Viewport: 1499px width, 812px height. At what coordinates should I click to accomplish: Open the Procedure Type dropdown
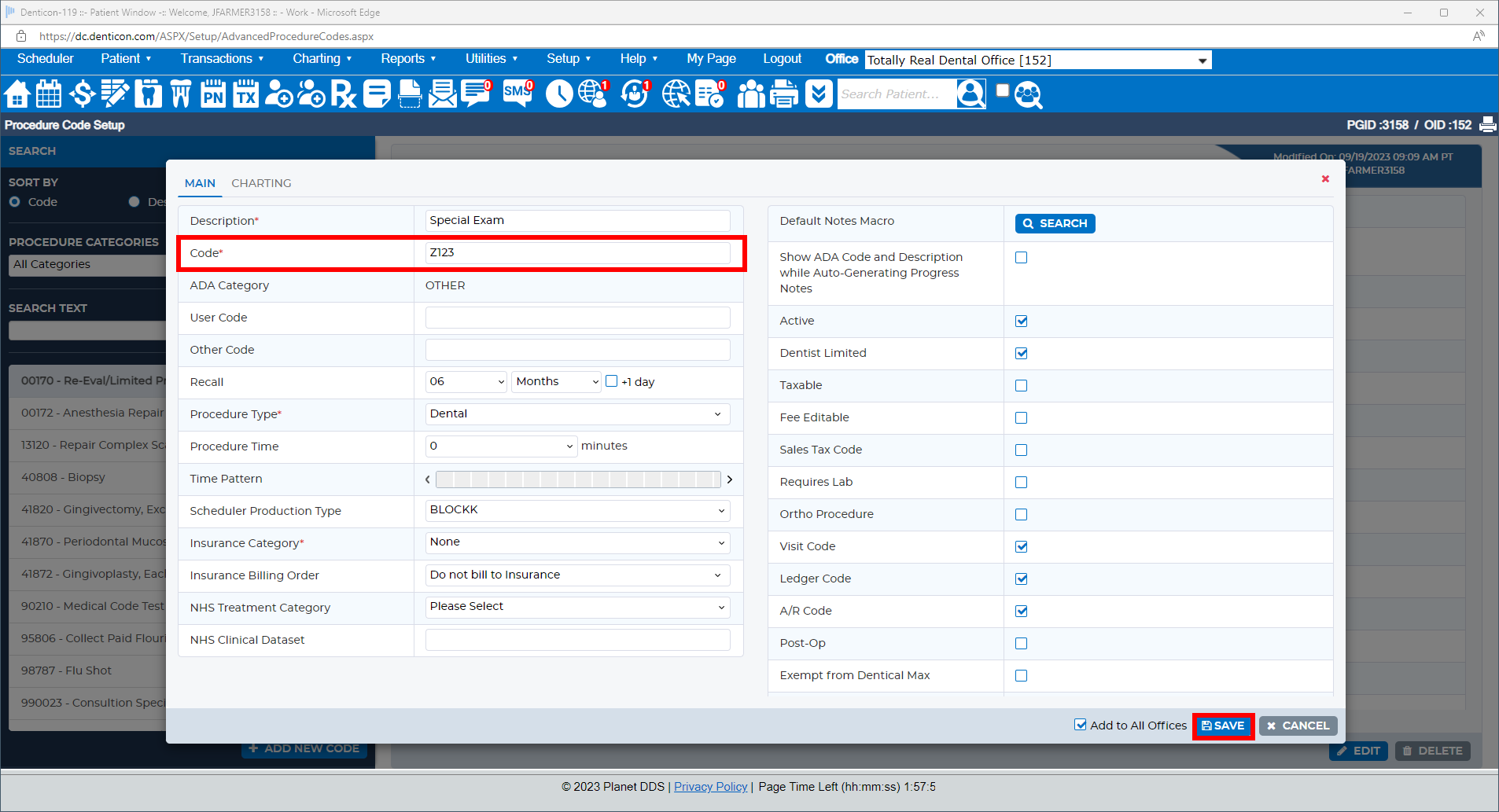[x=577, y=414]
